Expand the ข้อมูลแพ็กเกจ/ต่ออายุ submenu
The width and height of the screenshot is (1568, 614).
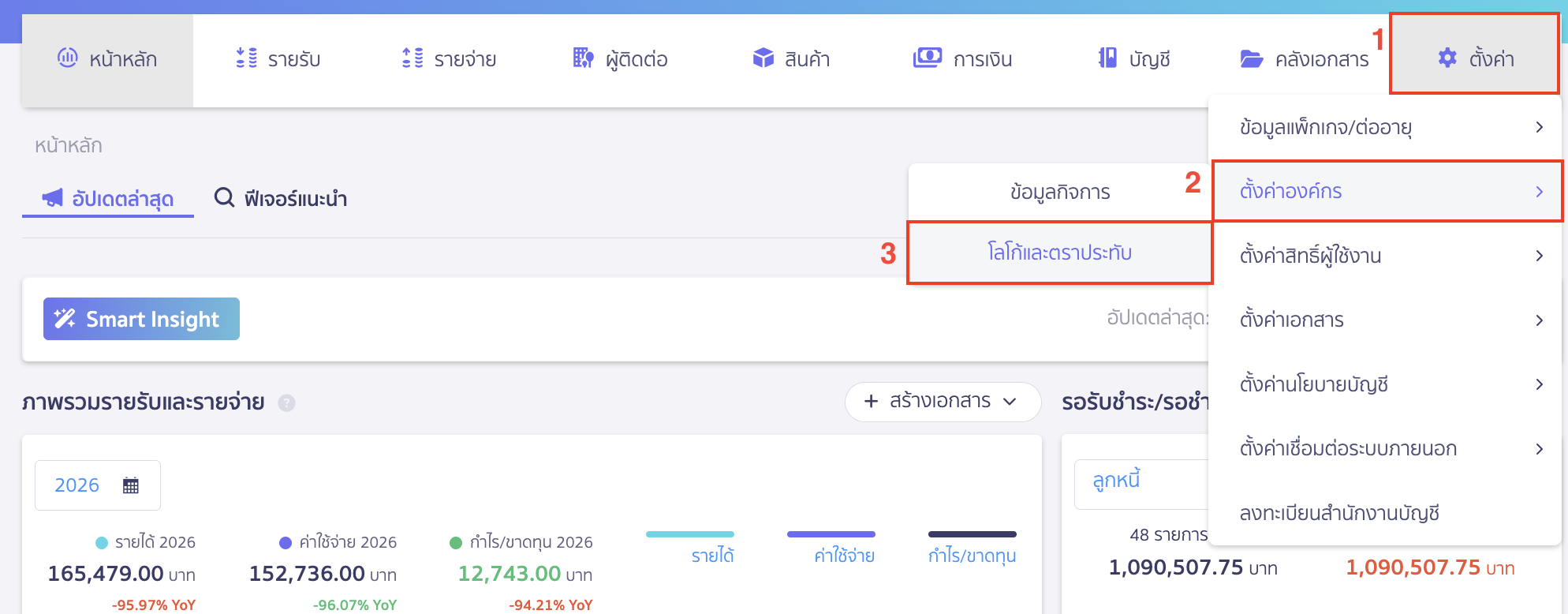point(1387,127)
